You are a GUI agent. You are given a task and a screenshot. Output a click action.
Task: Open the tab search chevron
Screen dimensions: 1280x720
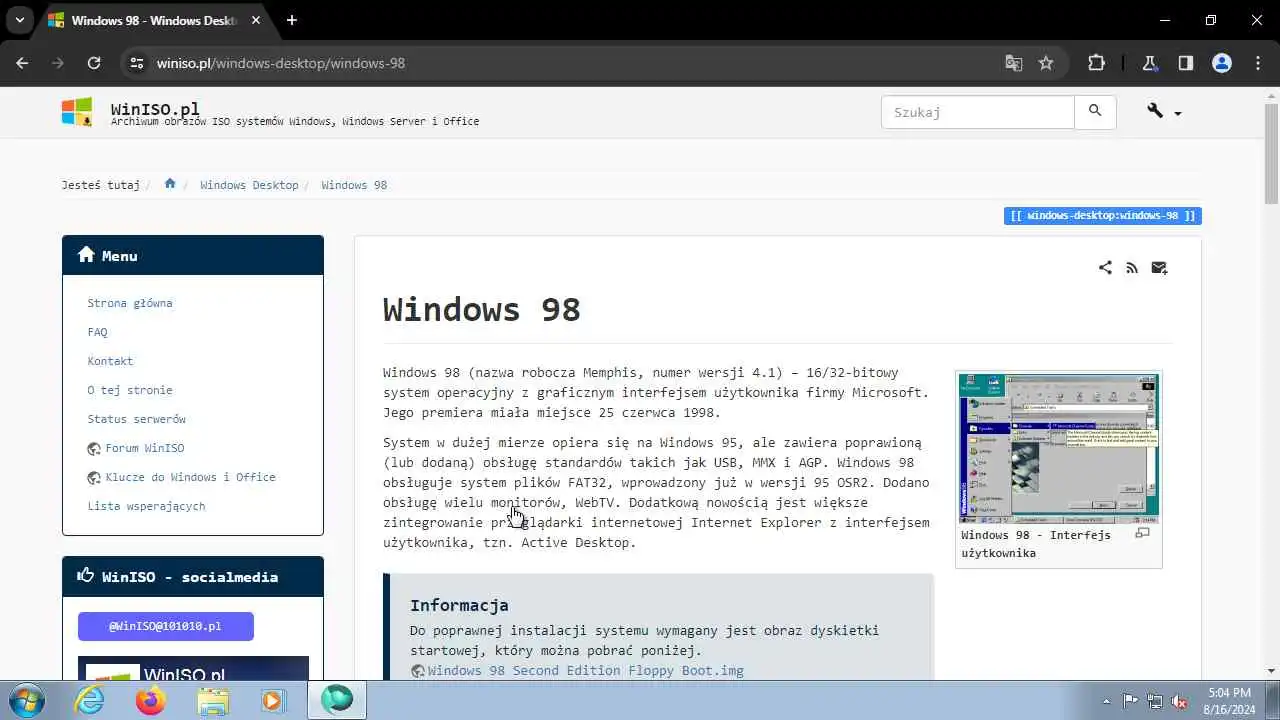pyautogui.click(x=19, y=20)
